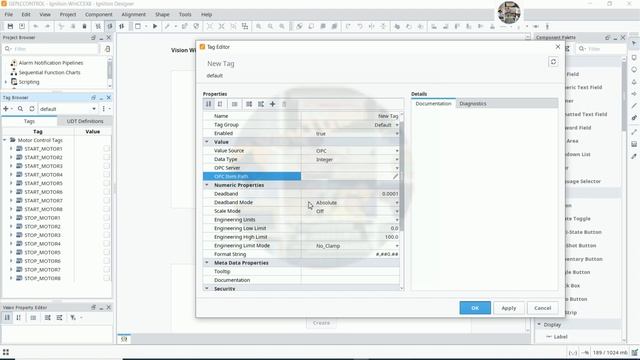This screenshot has width=640, height=360.
Task: Open the Tag Group dropdown
Action: (397, 125)
